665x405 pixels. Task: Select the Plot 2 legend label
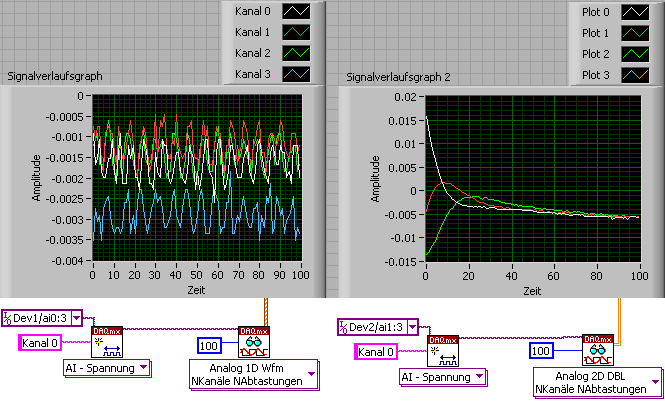click(595, 54)
